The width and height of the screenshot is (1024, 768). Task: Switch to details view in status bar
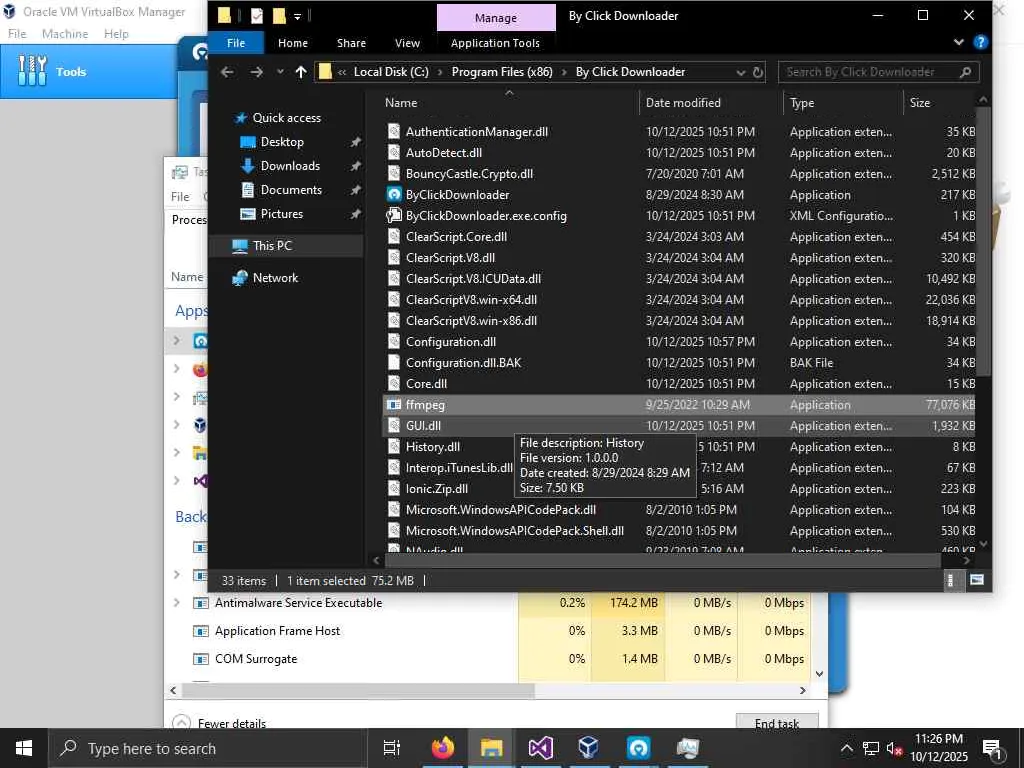tap(950, 580)
